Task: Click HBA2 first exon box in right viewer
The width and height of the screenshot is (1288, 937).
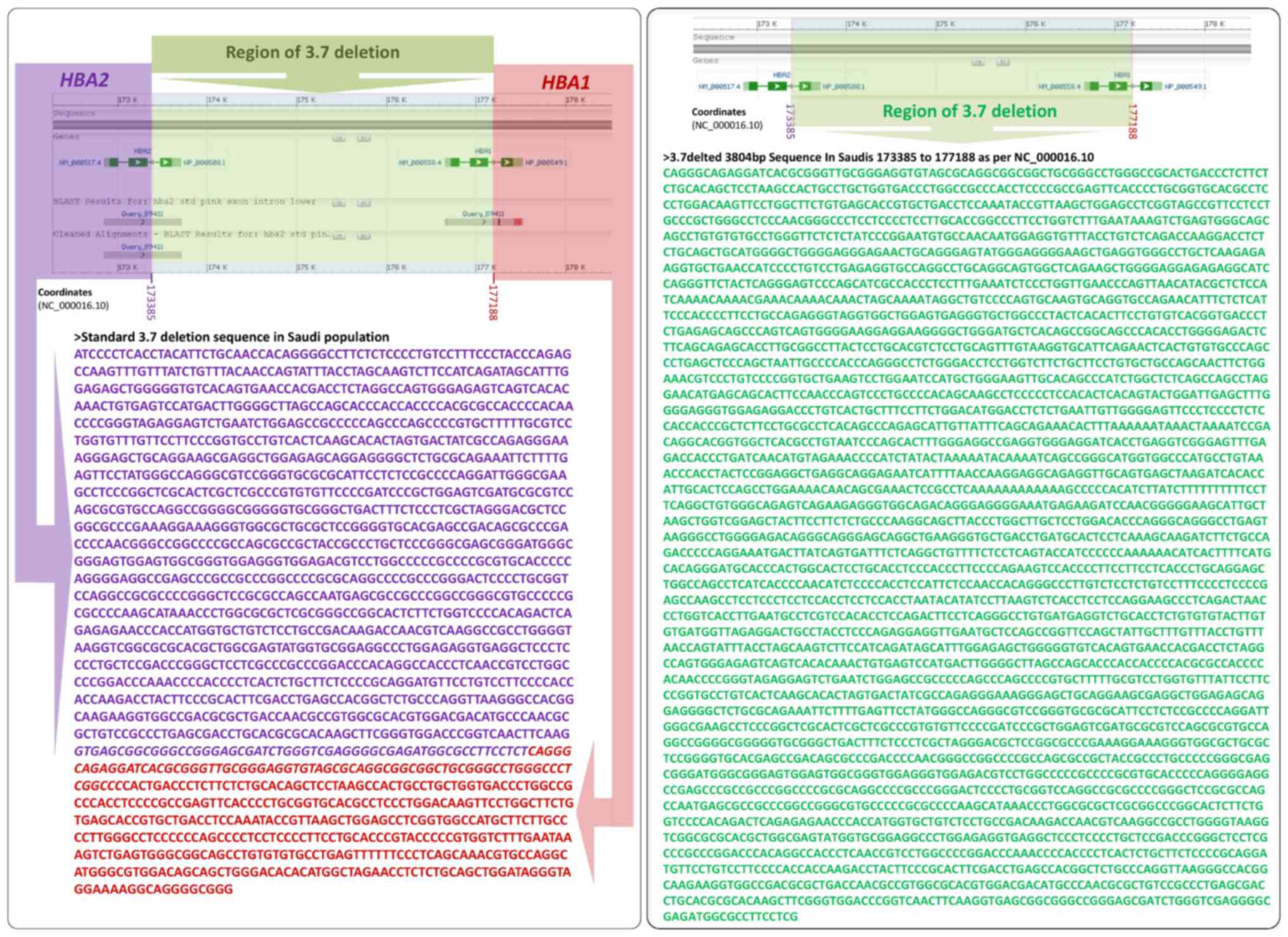Action: pyautogui.click(x=752, y=86)
